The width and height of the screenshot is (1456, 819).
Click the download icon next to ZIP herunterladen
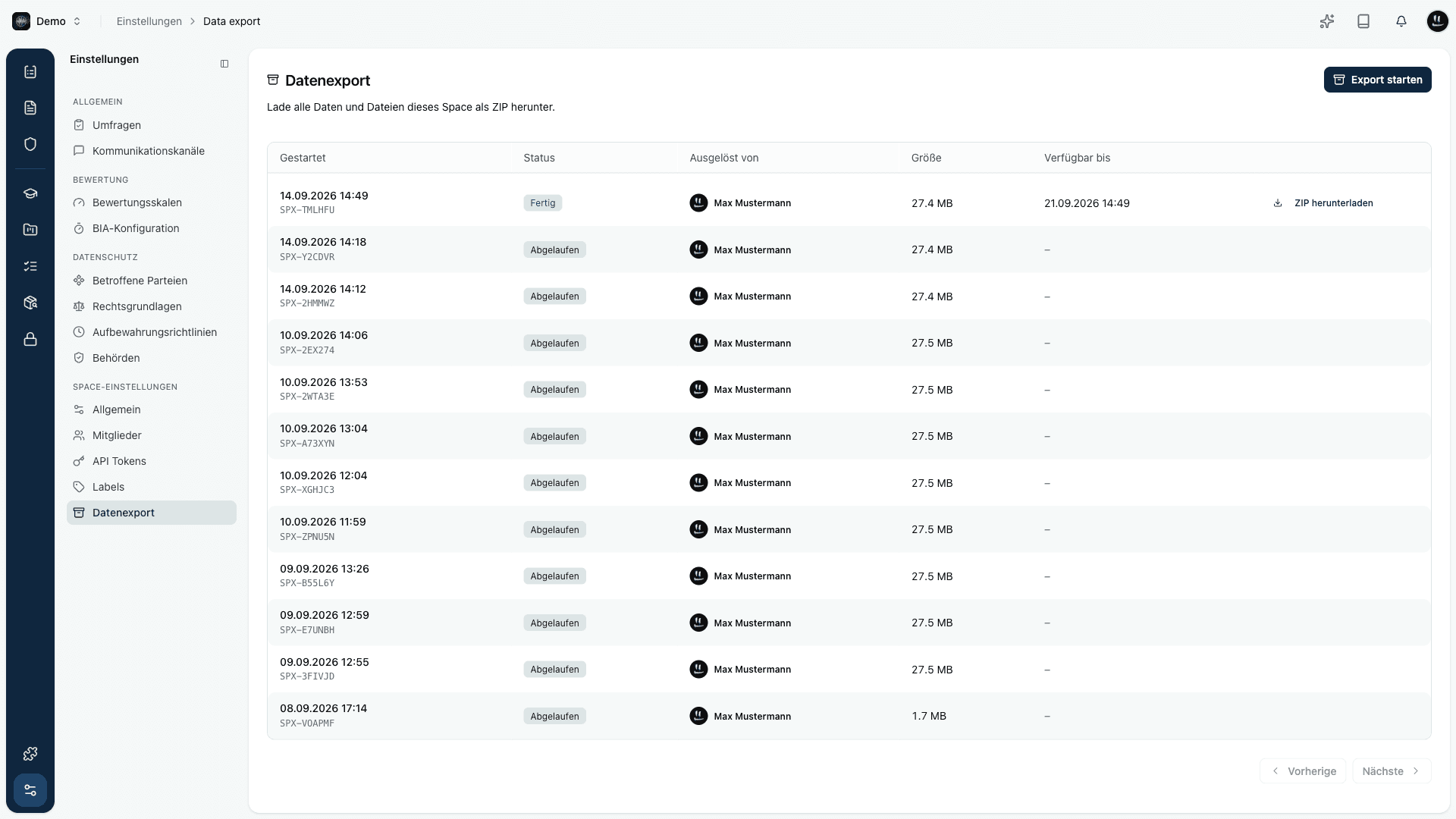tap(1278, 203)
